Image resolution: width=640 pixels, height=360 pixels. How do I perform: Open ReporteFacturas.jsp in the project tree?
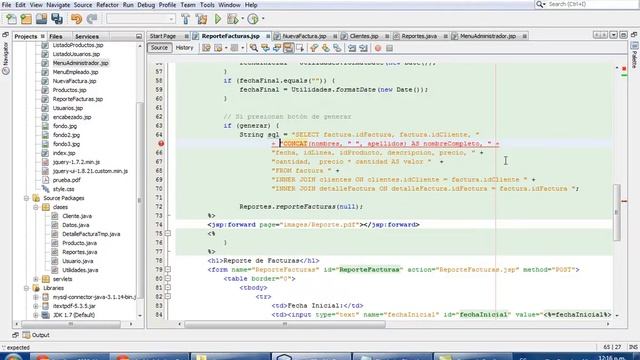point(78,99)
